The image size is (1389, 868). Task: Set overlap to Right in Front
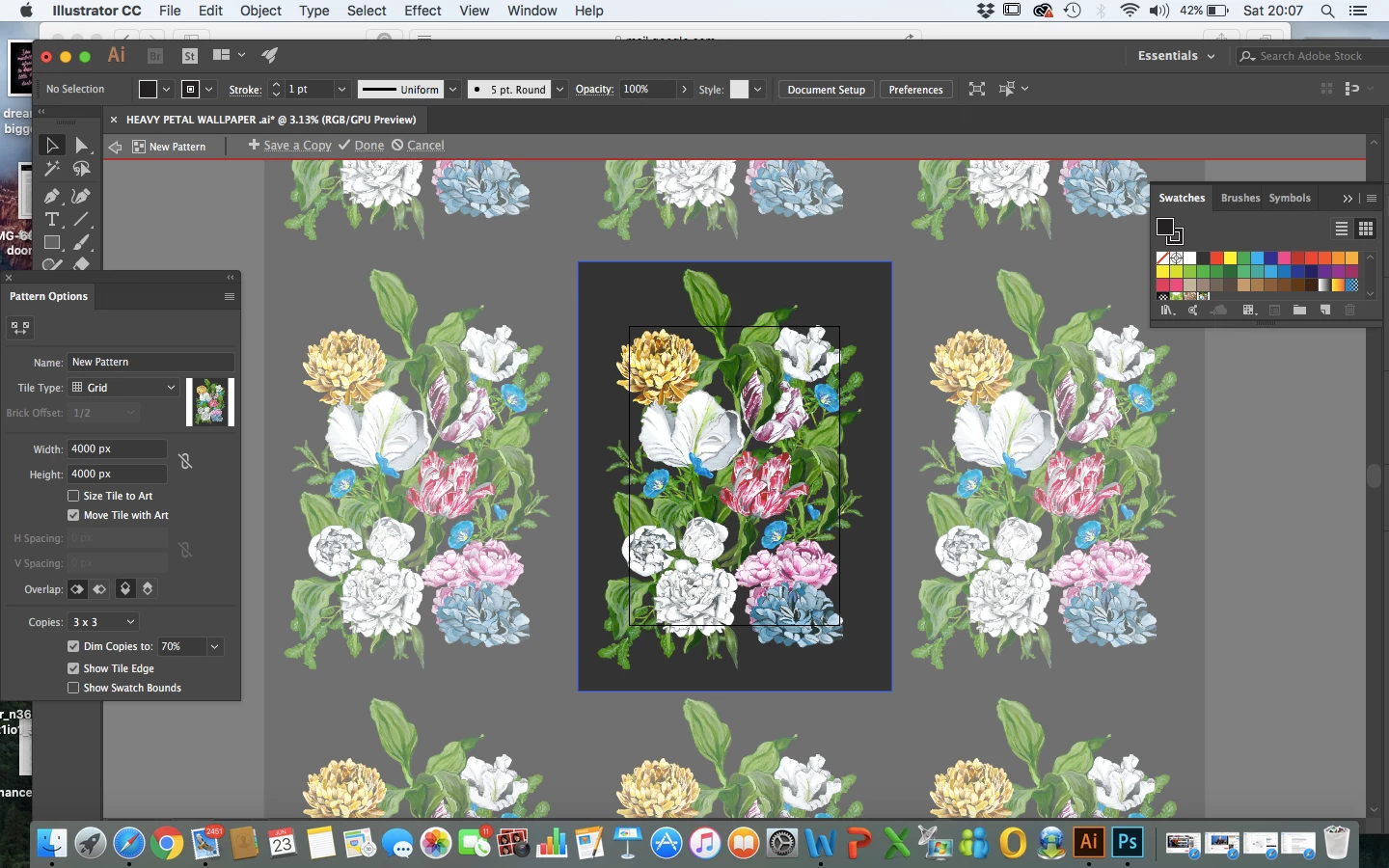[x=99, y=589]
